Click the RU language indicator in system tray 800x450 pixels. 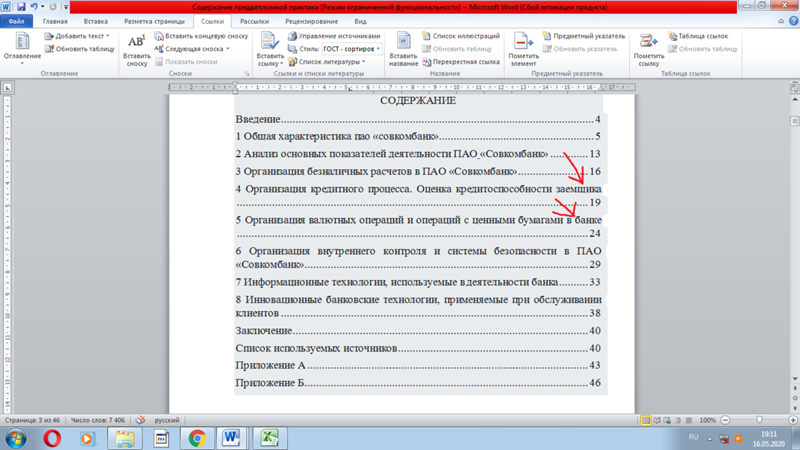point(693,437)
